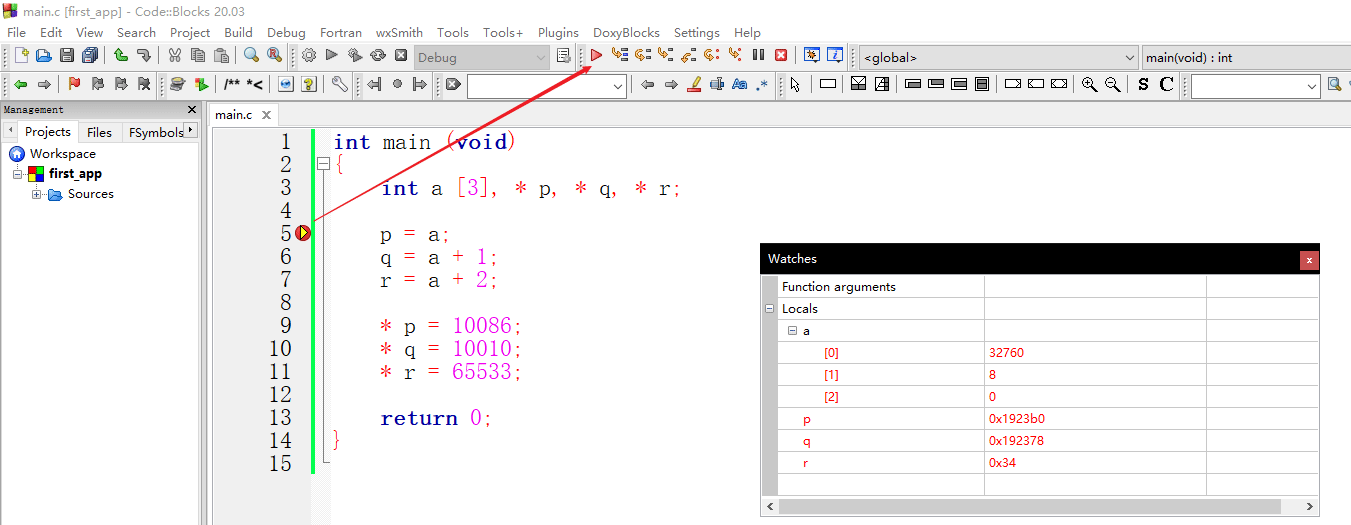Click the Watches horizontal scrollbar
The width and height of the screenshot is (1351, 525).
click(1040, 506)
